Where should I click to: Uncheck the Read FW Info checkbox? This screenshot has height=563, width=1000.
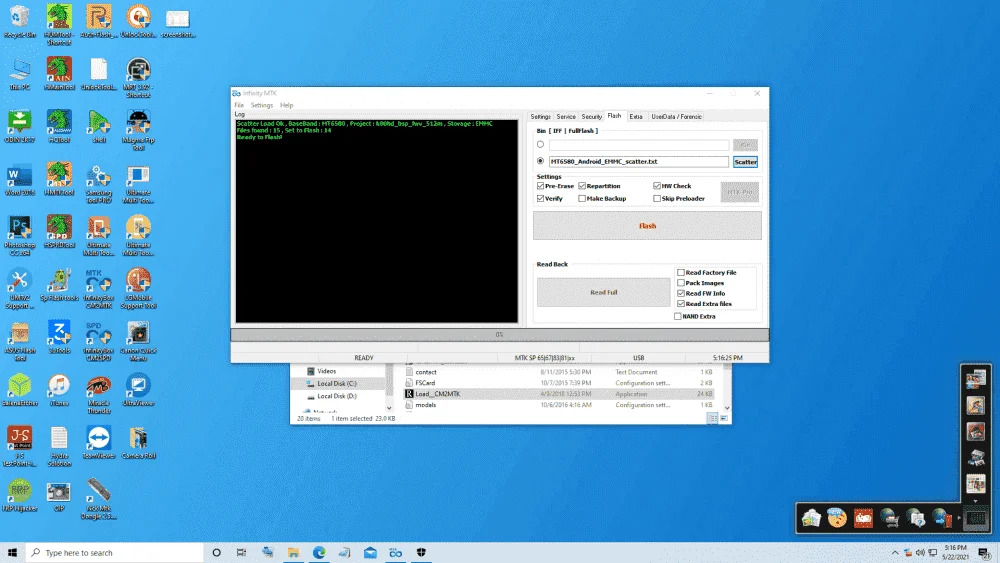680,293
